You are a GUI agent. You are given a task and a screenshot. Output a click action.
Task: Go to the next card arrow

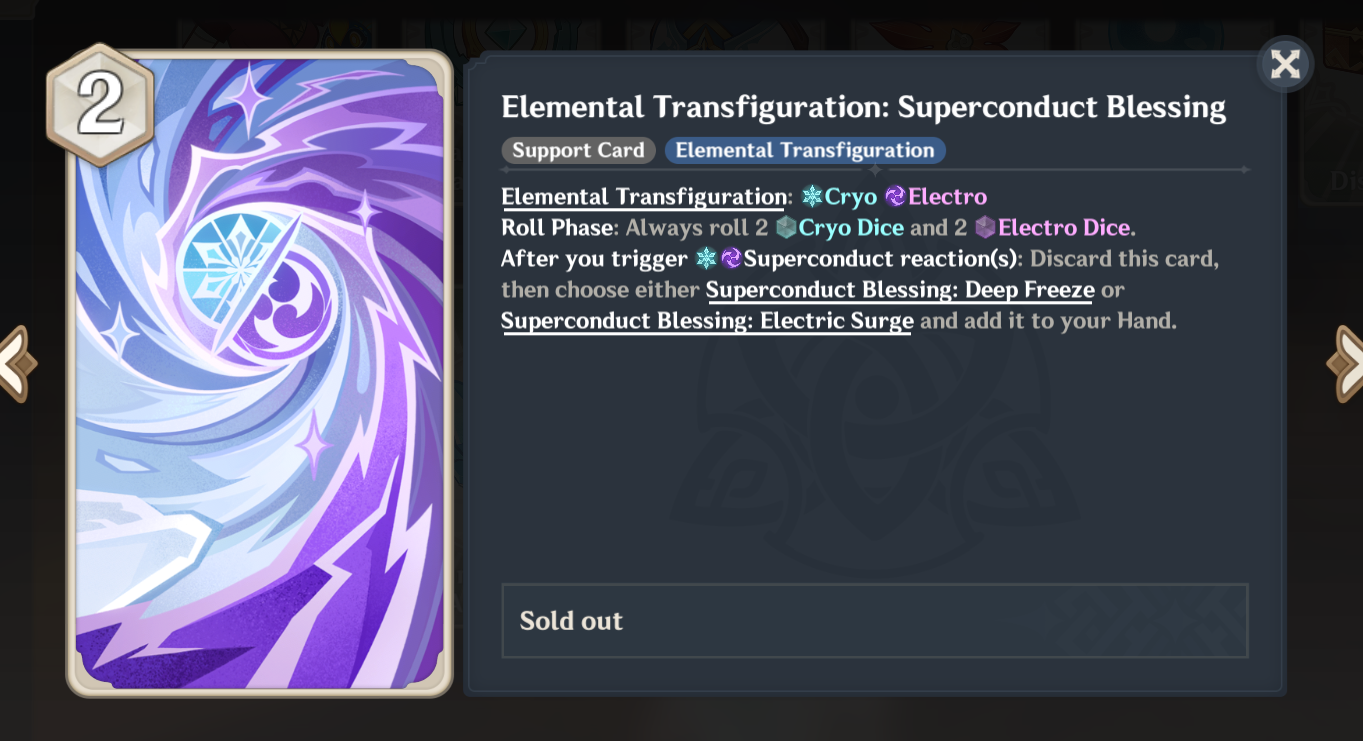tap(1346, 363)
